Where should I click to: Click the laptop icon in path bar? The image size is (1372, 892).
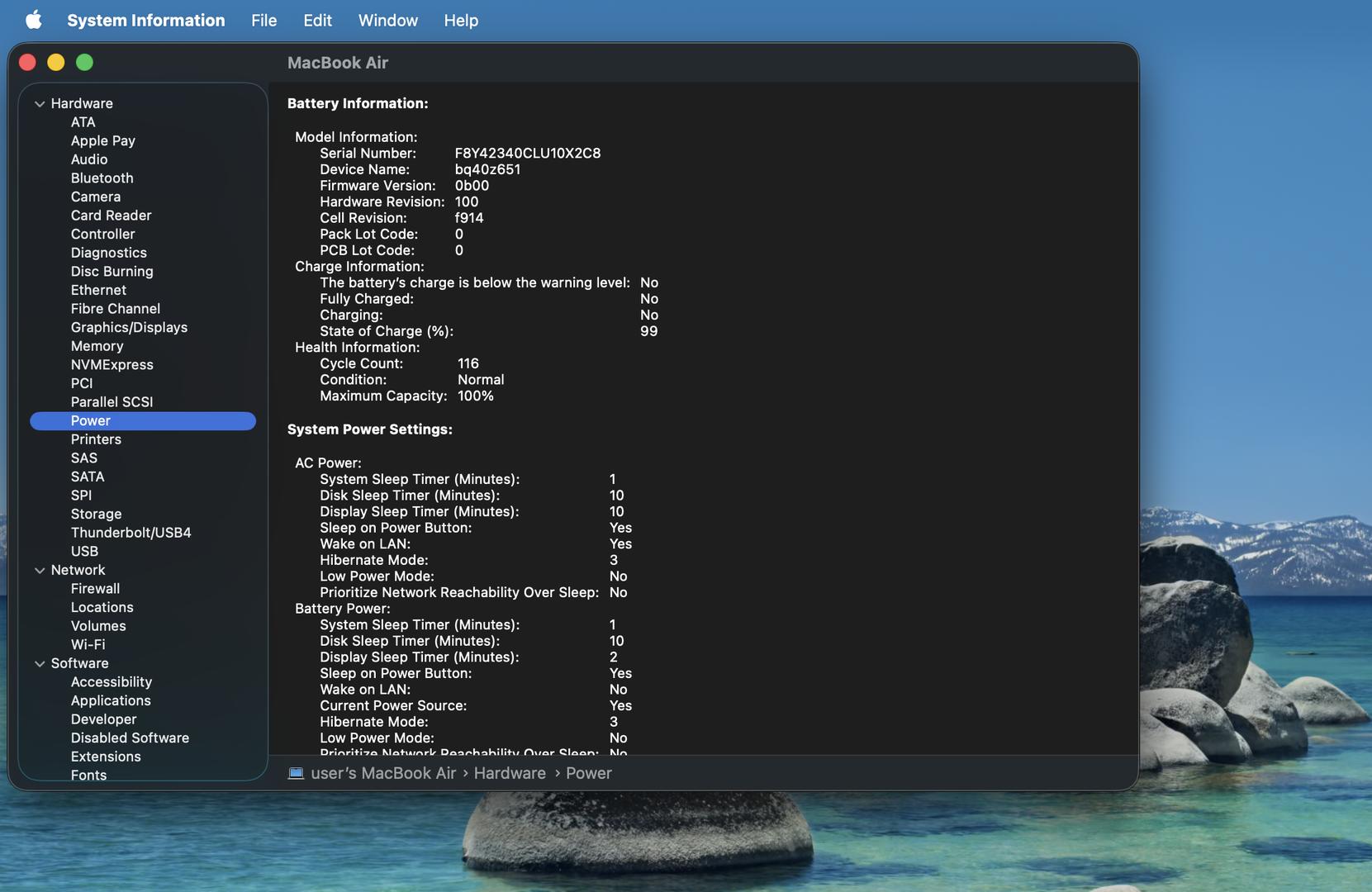(296, 773)
